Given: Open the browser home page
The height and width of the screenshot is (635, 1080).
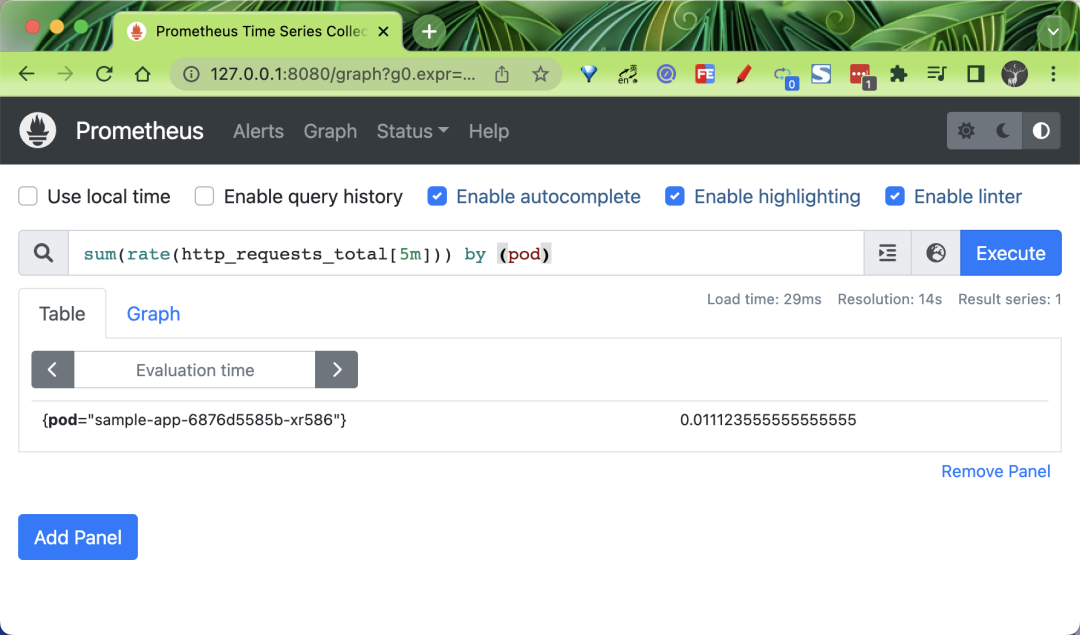Looking at the screenshot, I should [x=143, y=74].
